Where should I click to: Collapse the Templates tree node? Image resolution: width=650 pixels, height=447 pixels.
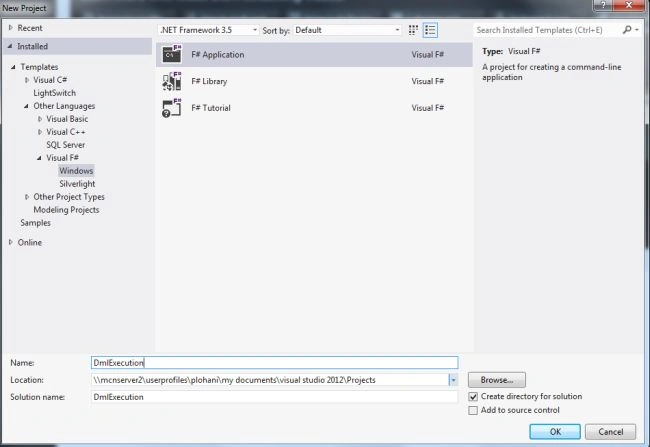coord(13,67)
